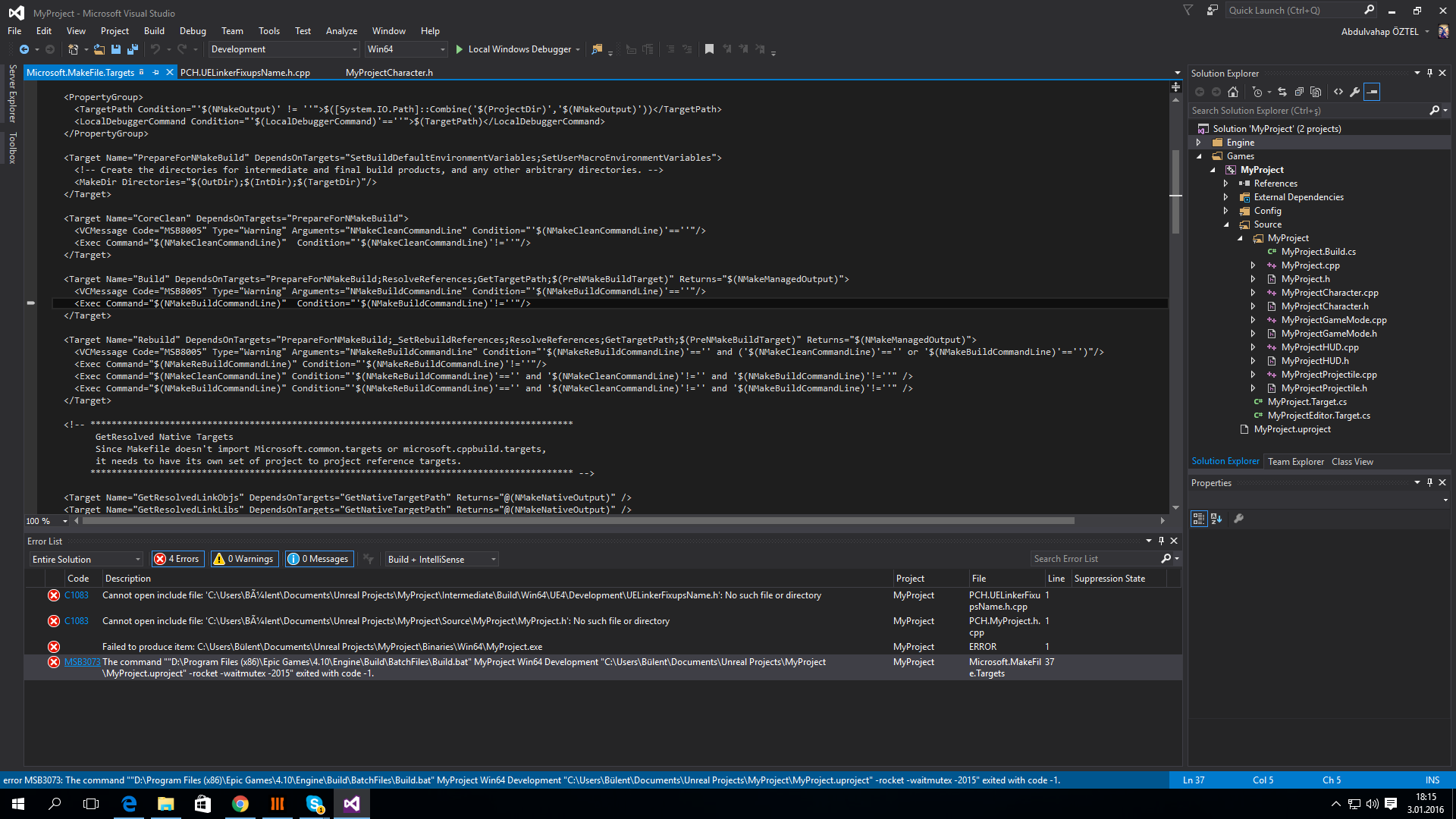Open the Entire Solution scope dropdown
Image resolution: width=1456 pixels, height=819 pixels.
point(86,560)
